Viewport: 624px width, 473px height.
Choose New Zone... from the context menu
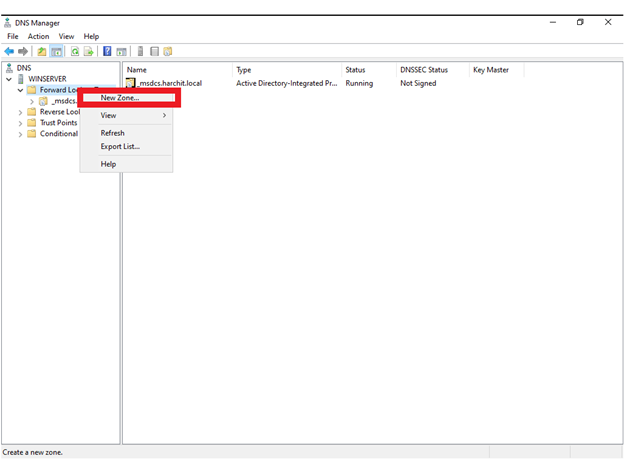(121, 98)
